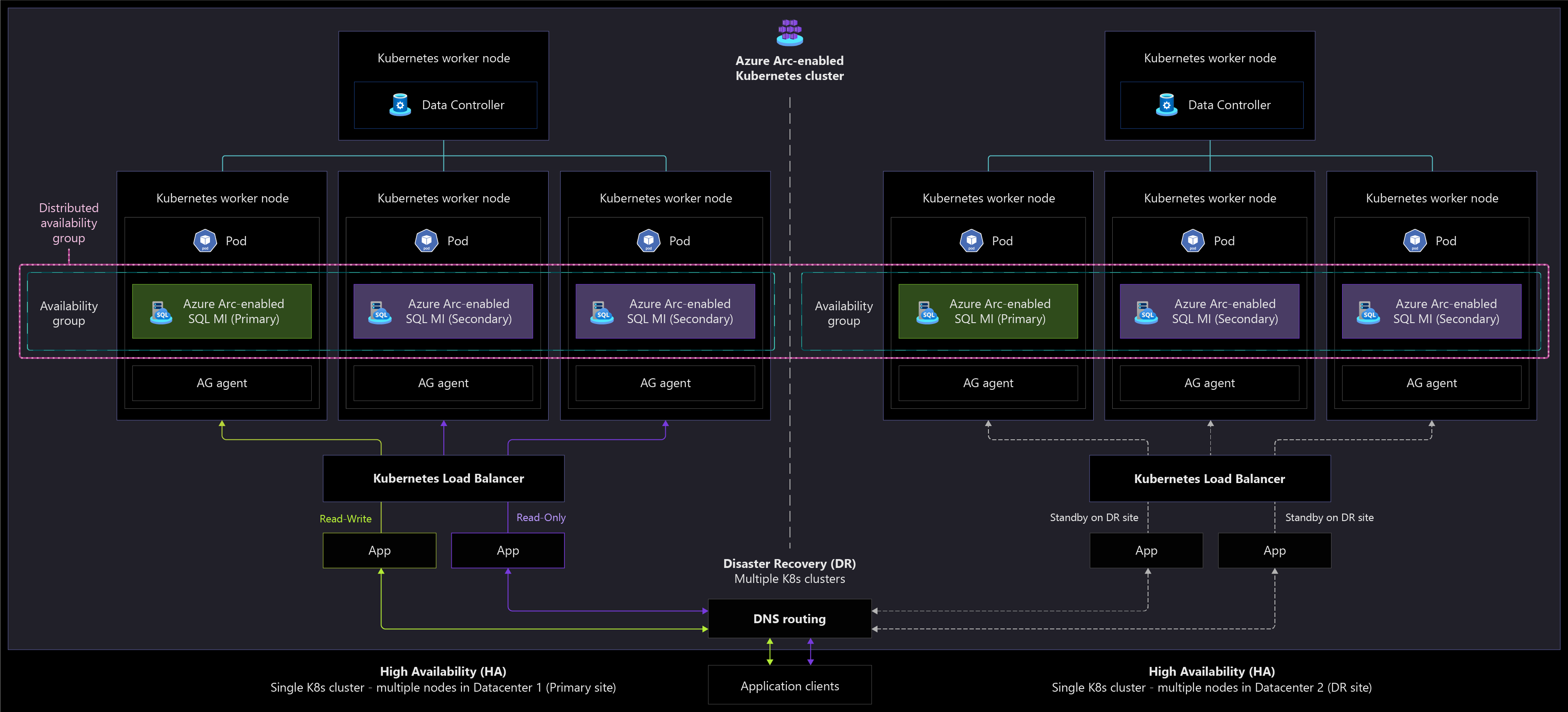Screen dimensions: 1568x712
Task: Click SQL icon in Datacenter 2 SQL MI (Primary) box
Action: [927, 312]
